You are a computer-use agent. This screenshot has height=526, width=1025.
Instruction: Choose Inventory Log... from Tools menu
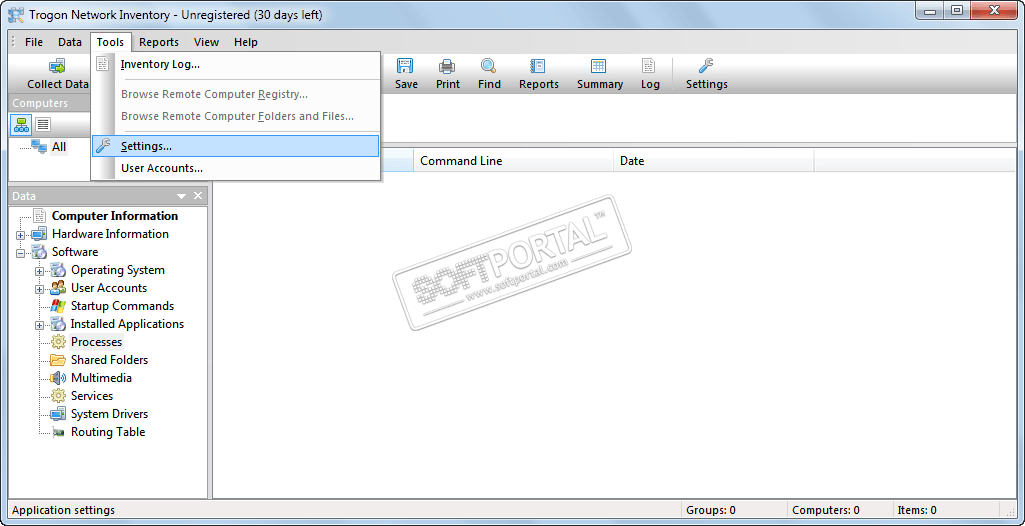coord(235,64)
